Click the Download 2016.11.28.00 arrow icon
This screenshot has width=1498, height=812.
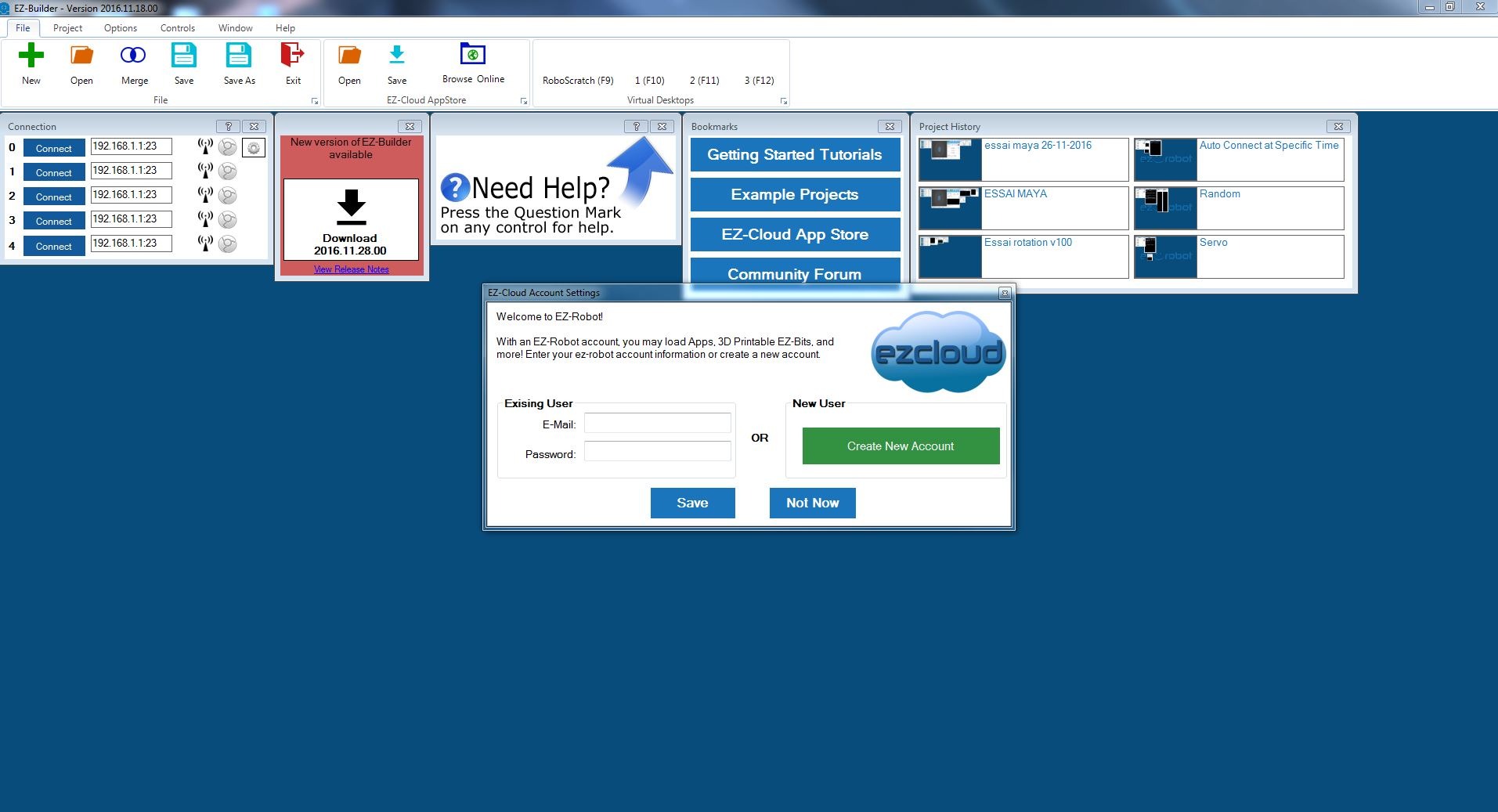point(351,208)
